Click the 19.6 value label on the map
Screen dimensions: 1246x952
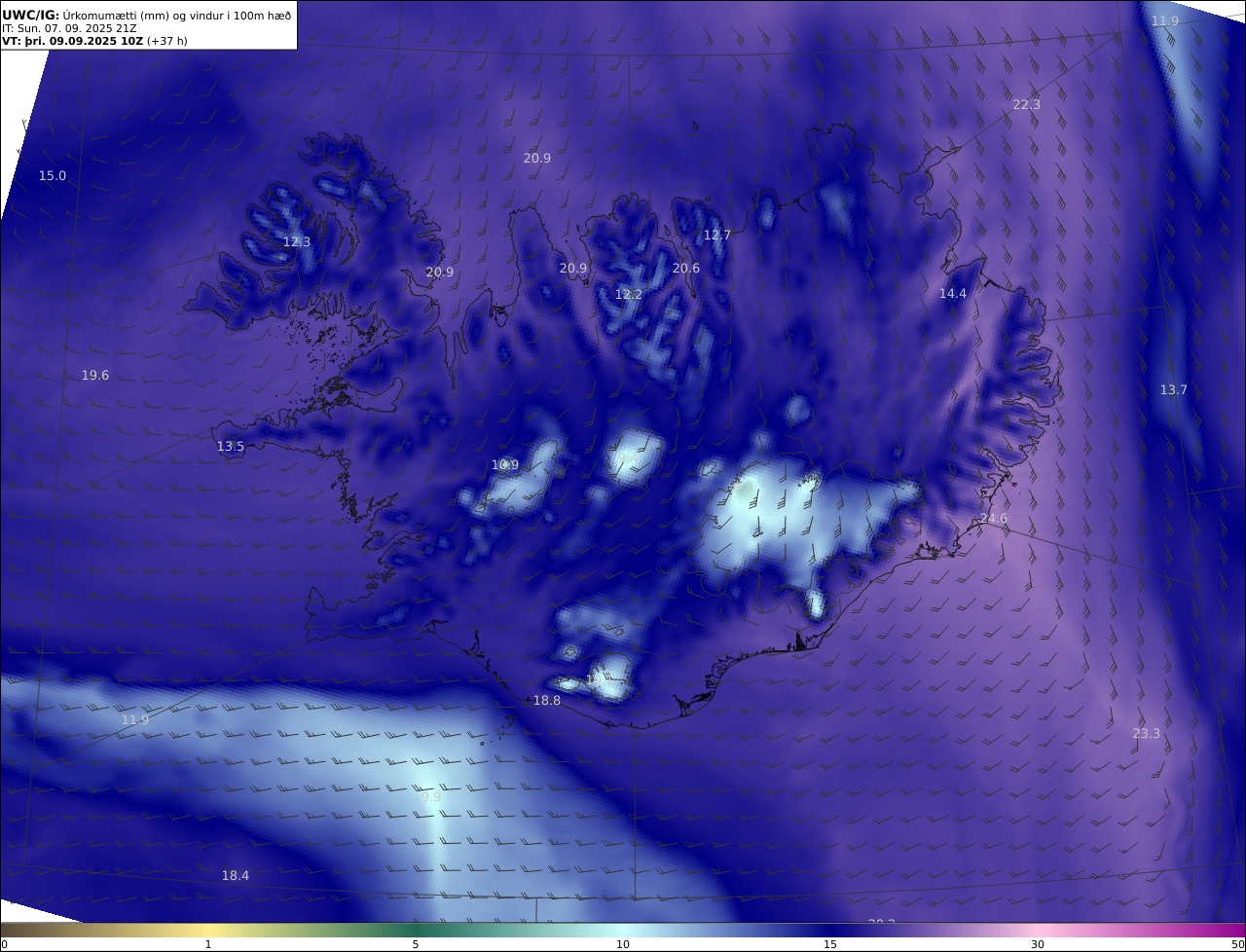pos(95,376)
